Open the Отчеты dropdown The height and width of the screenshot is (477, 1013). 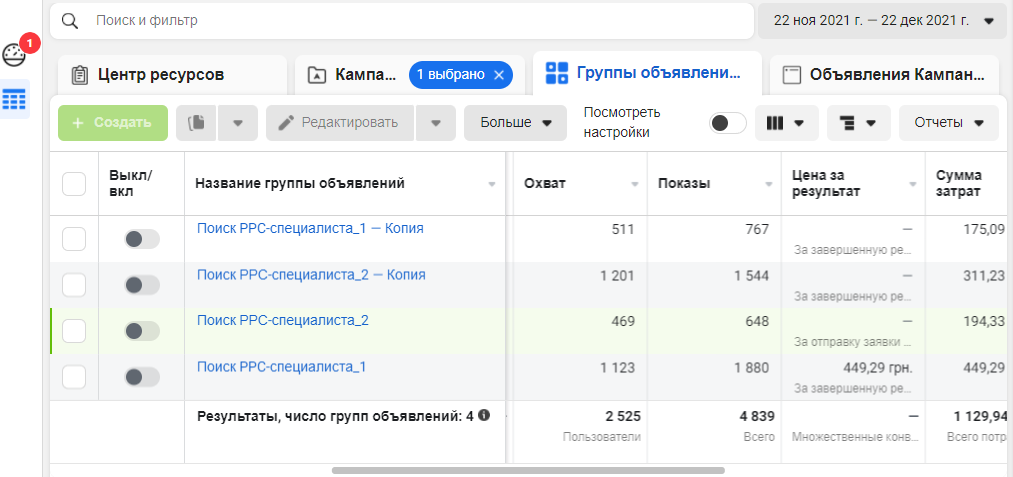[x=948, y=123]
